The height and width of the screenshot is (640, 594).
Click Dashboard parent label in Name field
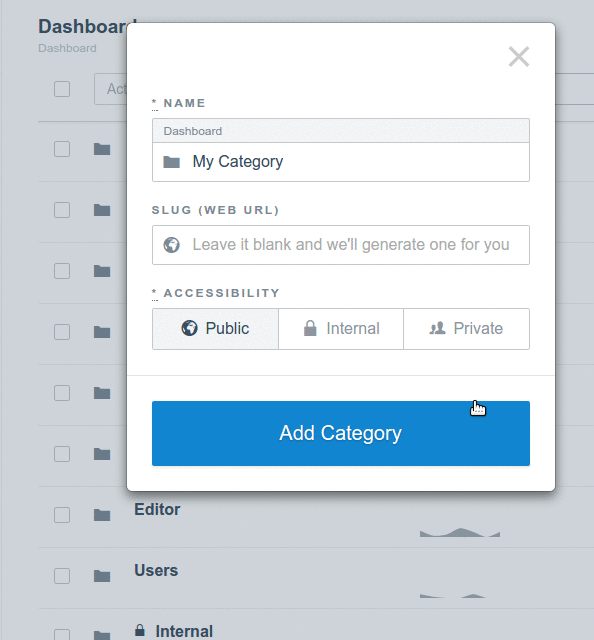coord(193,131)
